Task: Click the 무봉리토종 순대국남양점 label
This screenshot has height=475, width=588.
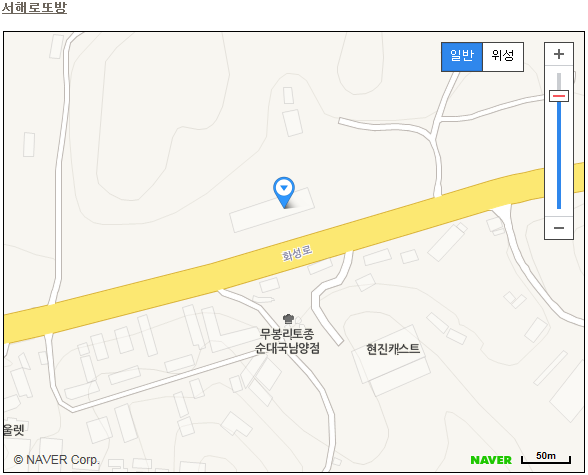Action: [287, 341]
